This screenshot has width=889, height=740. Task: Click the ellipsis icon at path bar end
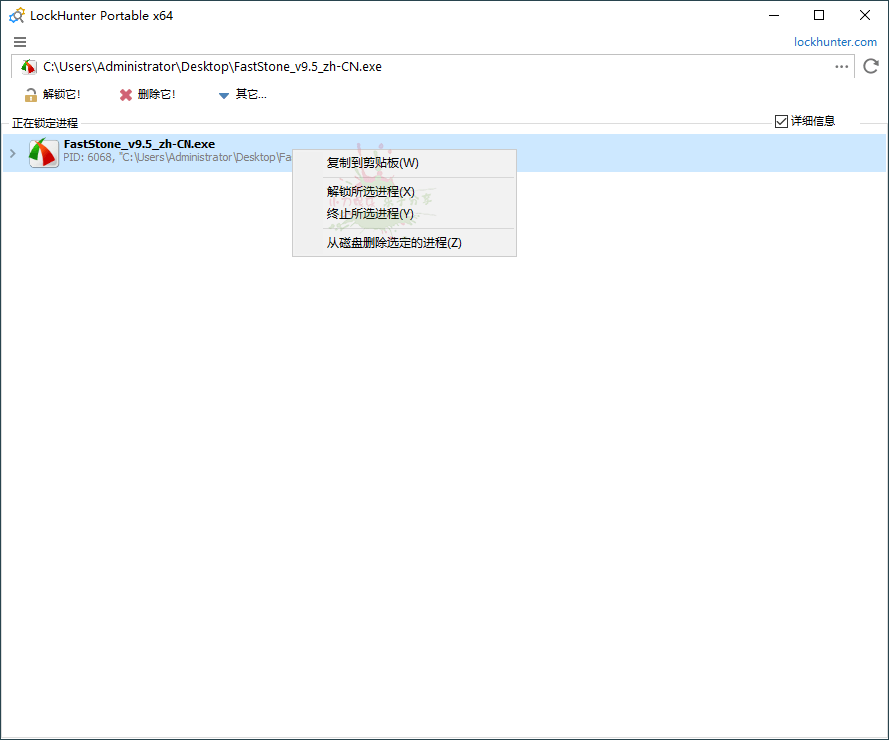841,66
